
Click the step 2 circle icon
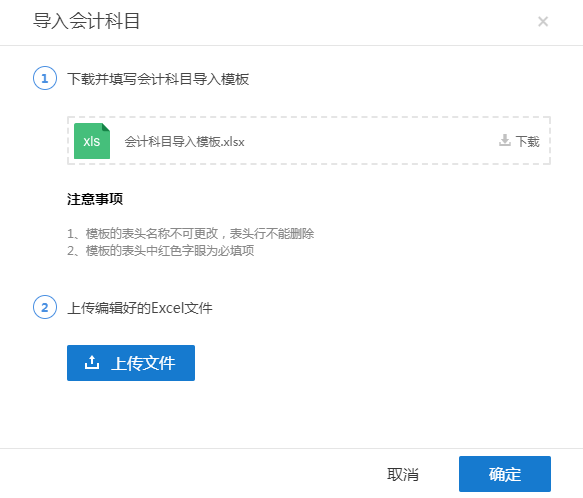(x=45, y=308)
